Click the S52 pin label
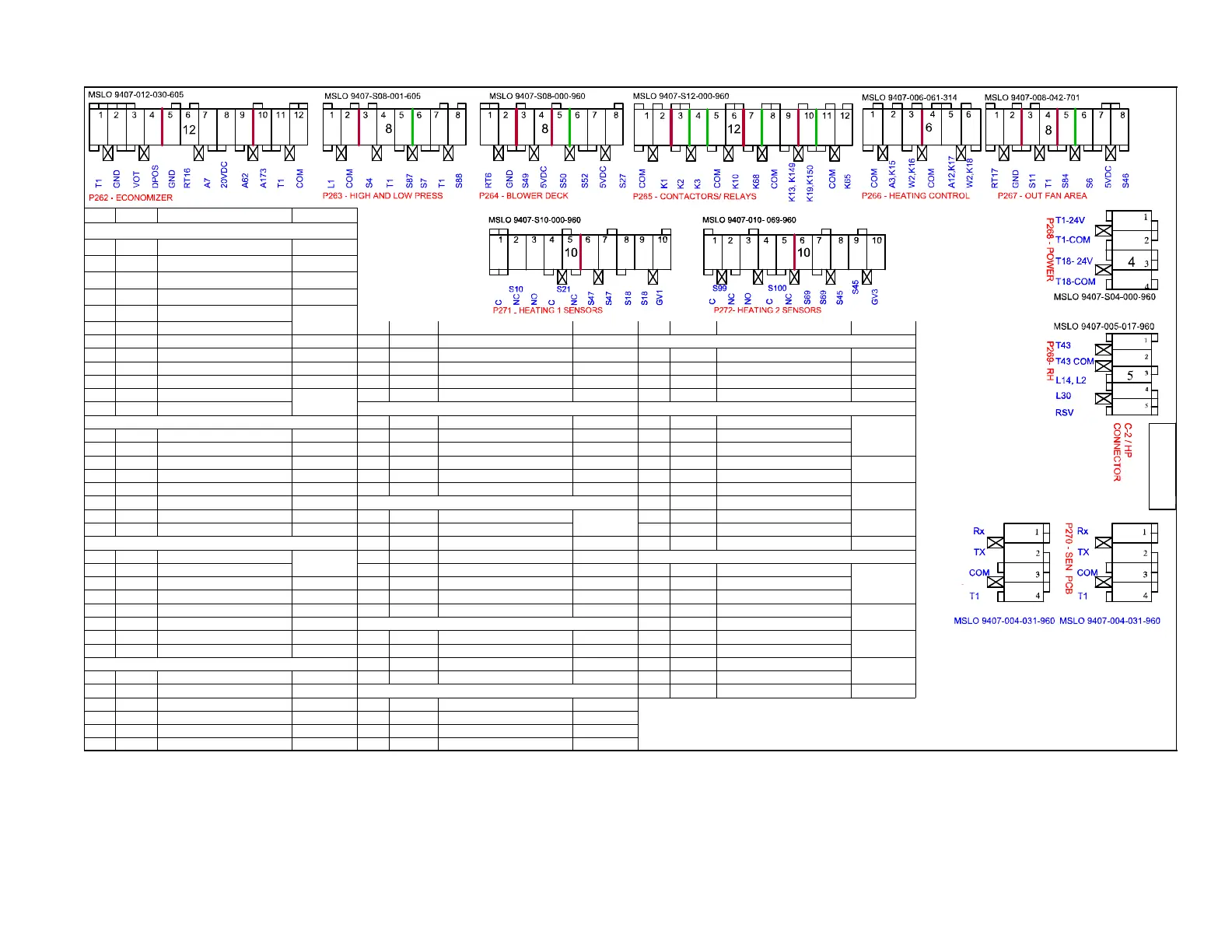Image resolution: width=1232 pixels, height=952 pixels. coord(584,180)
